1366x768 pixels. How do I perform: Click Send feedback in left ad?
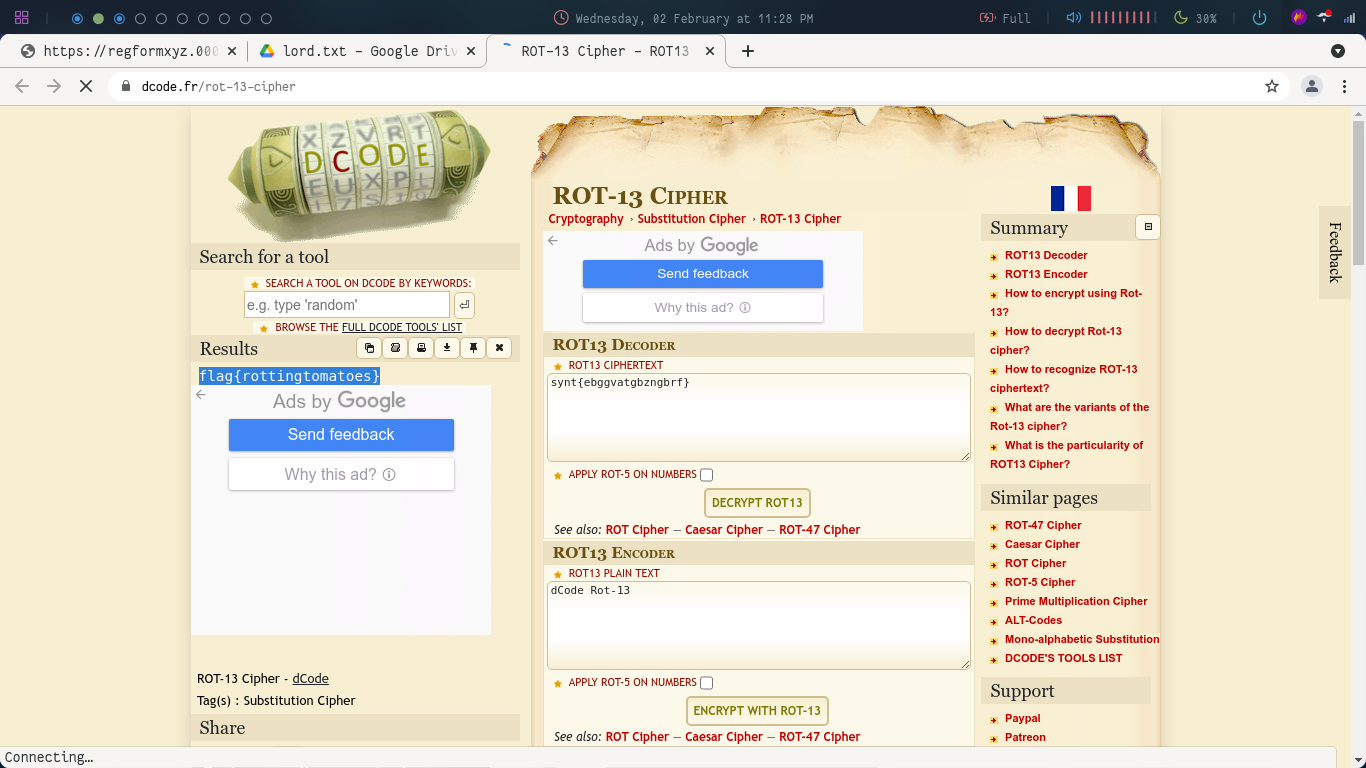click(x=341, y=434)
